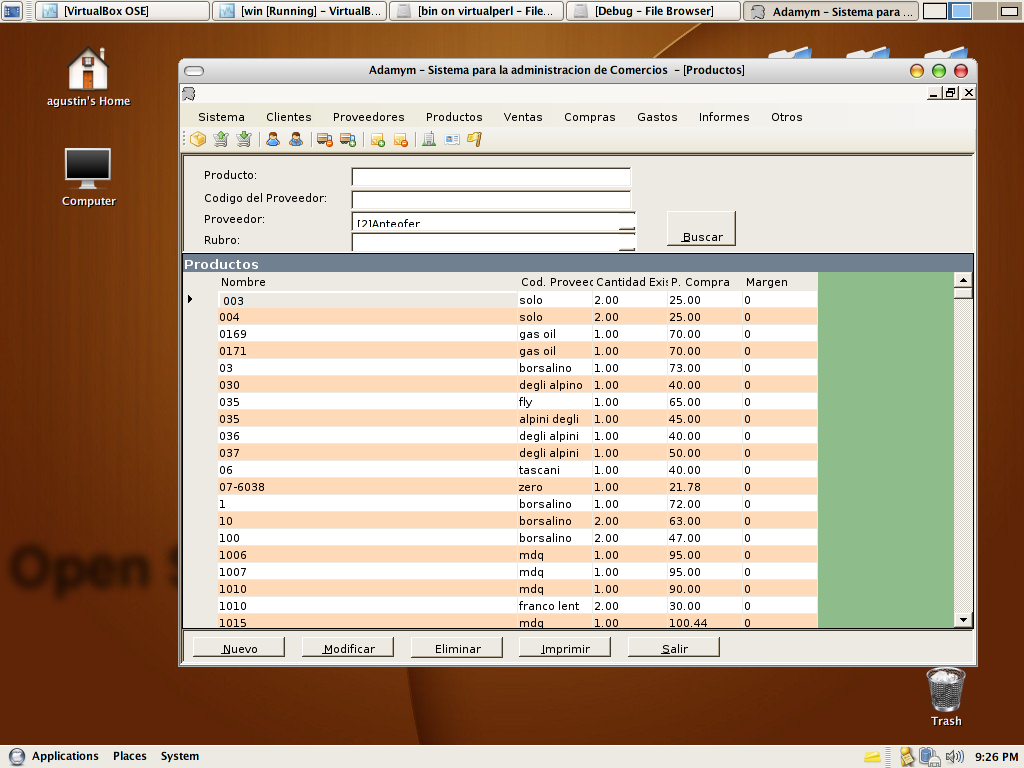Click the Eliminar button
The image size is (1024, 768).
click(457, 648)
